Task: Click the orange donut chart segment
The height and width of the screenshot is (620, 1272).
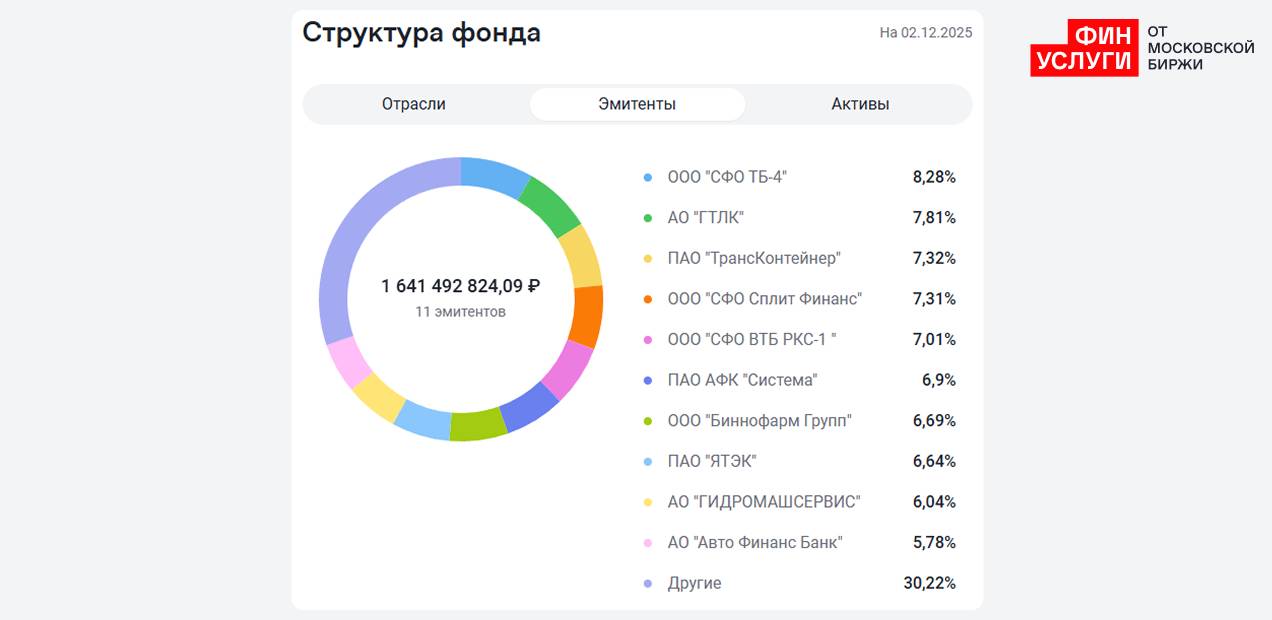Action: pyautogui.click(x=586, y=316)
